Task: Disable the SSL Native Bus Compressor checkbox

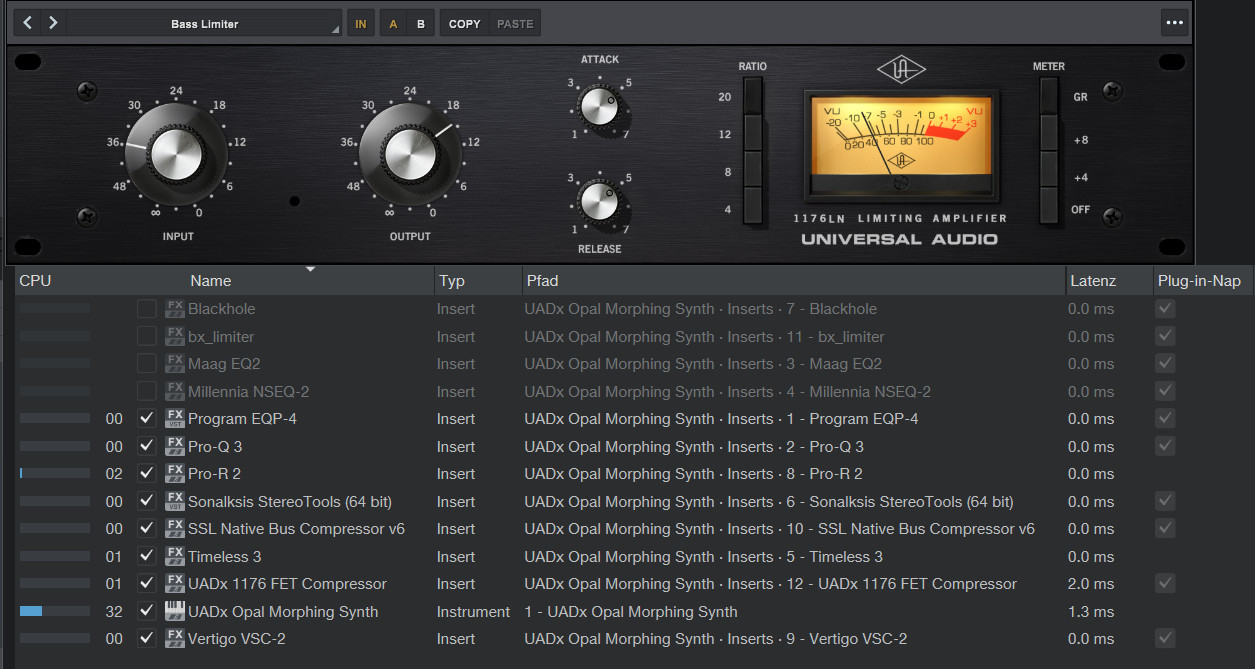Action: coord(147,529)
